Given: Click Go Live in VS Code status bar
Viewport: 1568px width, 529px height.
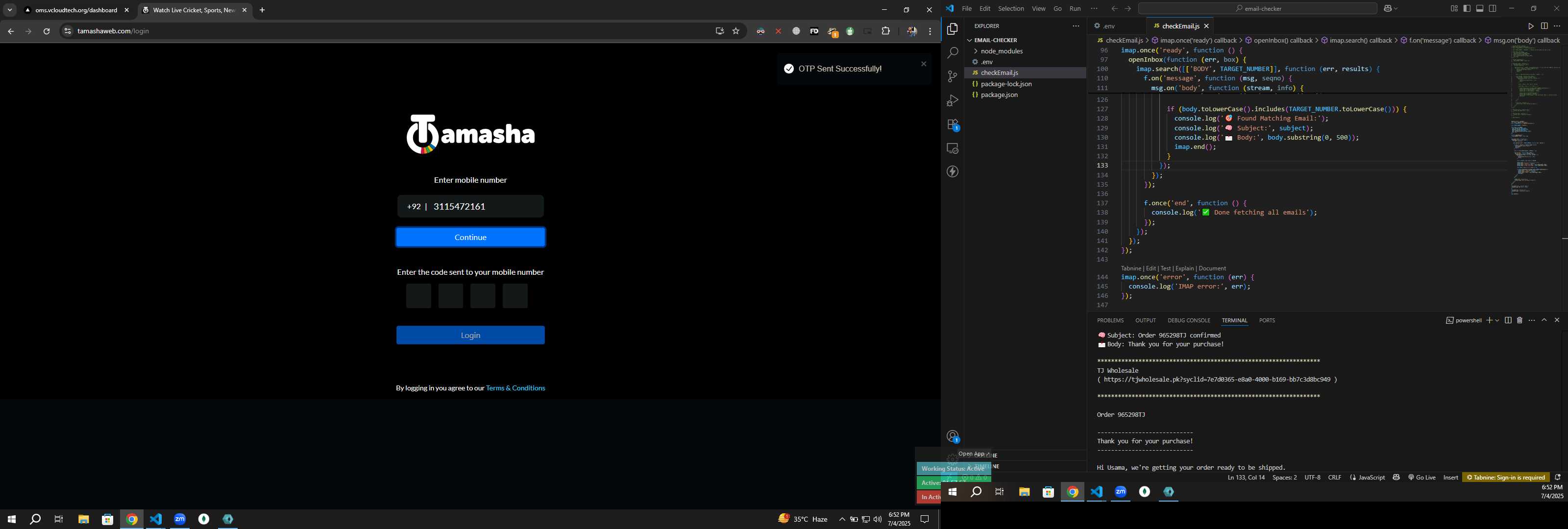Looking at the screenshot, I should click(x=1421, y=477).
